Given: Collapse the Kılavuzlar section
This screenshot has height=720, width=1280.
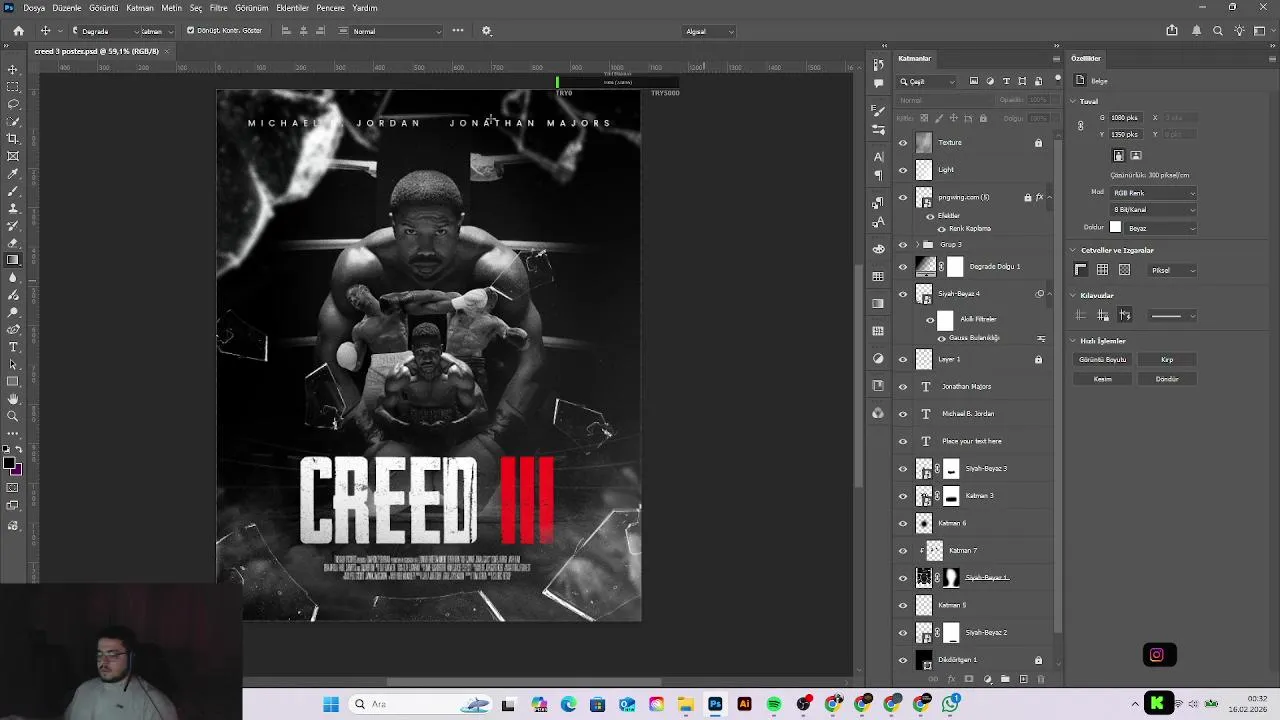Looking at the screenshot, I should tap(1073, 295).
